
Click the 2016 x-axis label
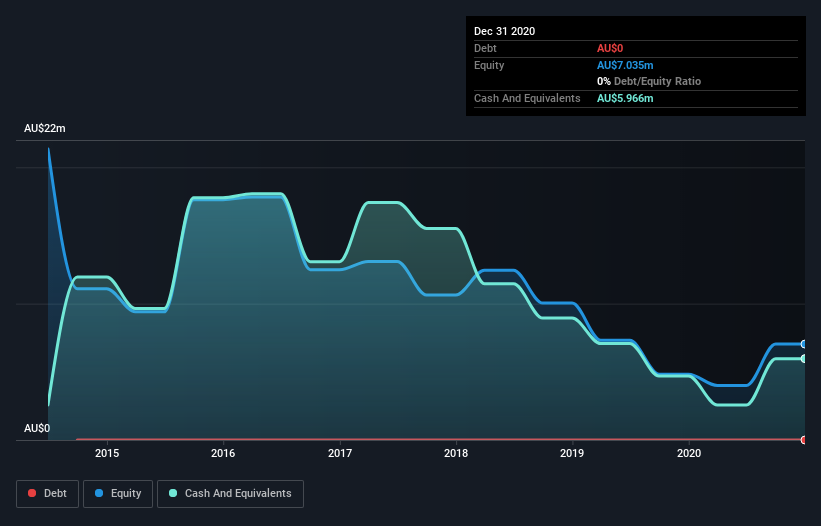223,453
